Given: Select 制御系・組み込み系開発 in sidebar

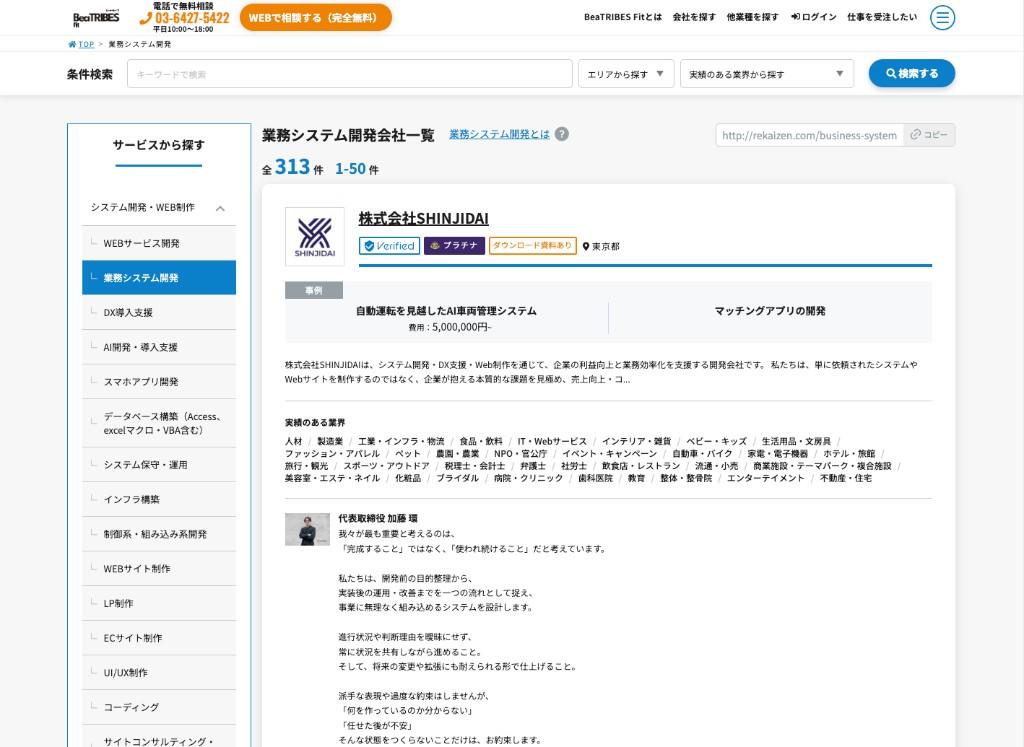Looking at the screenshot, I should point(159,533).
